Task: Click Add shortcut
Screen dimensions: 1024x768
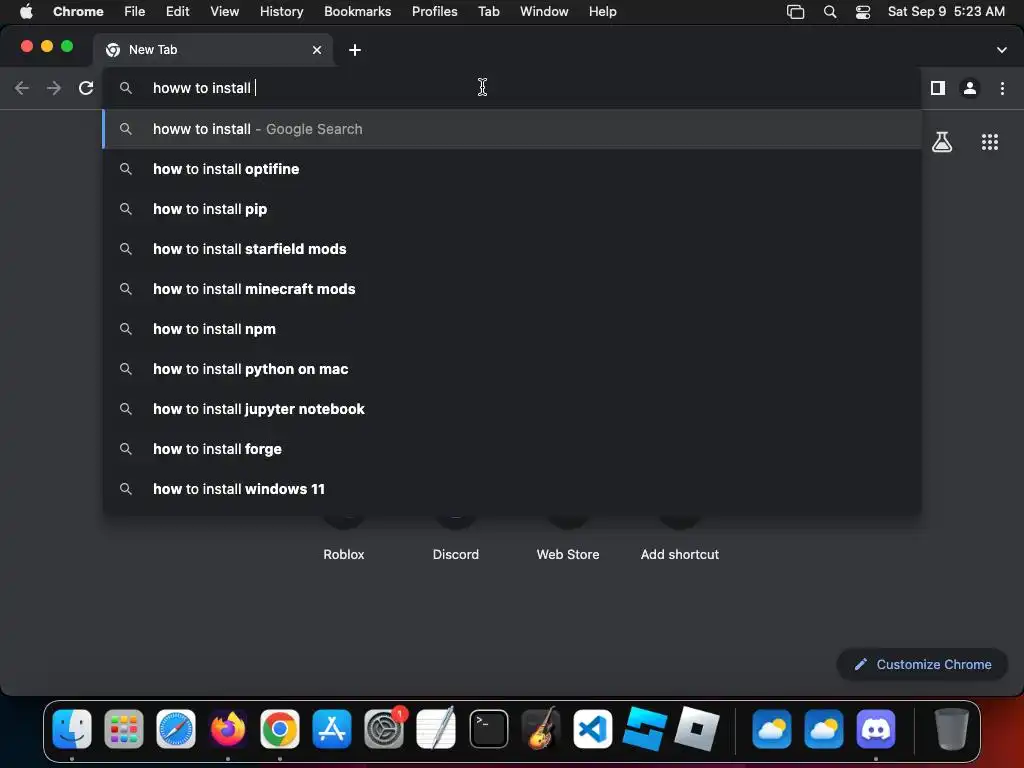Action: tap(680, 554)
